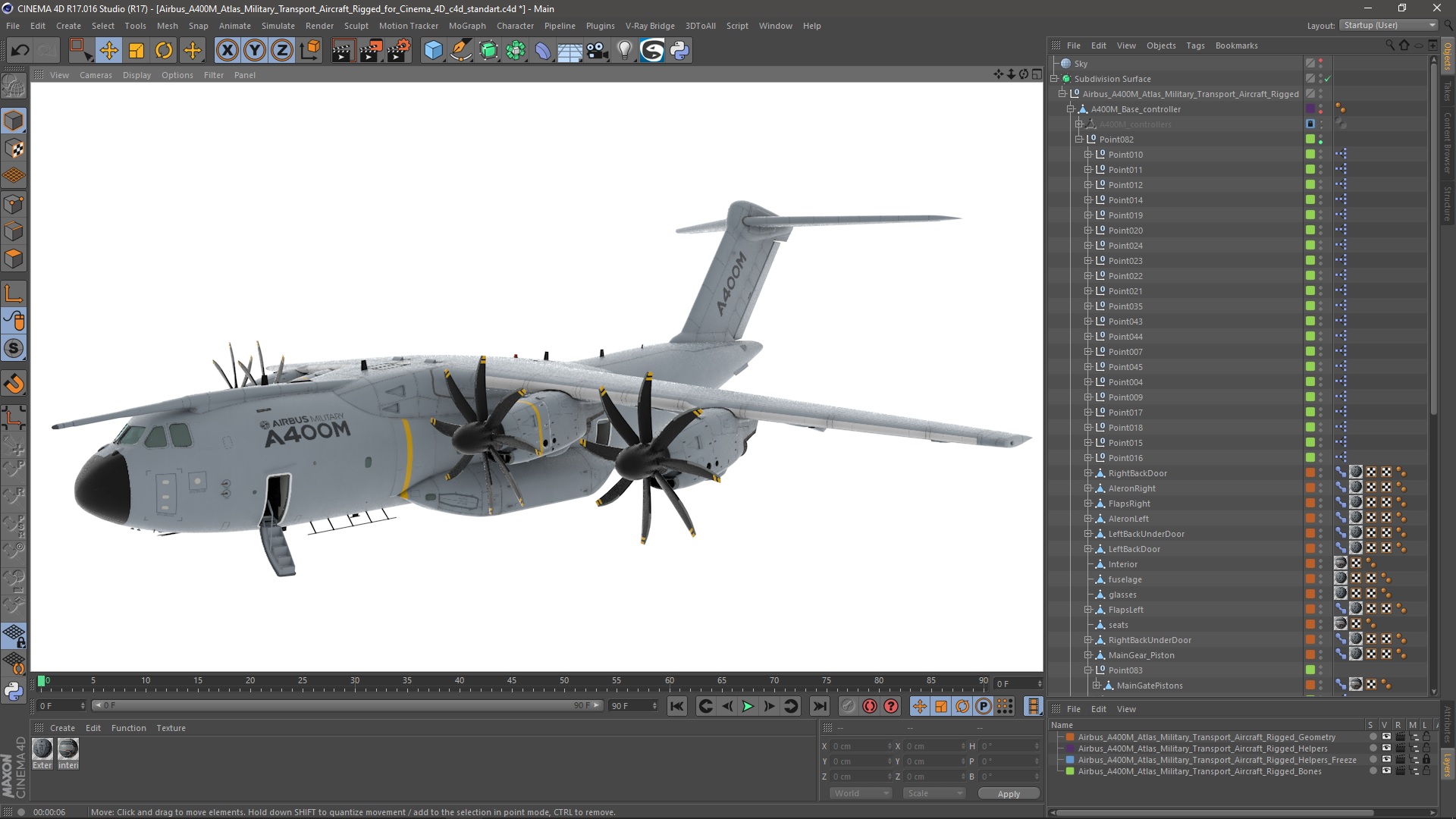Open Material Manager Create menu
The width and height of the screenshot is (1456, 819).
pyautogui.click(x=62, y=728)
